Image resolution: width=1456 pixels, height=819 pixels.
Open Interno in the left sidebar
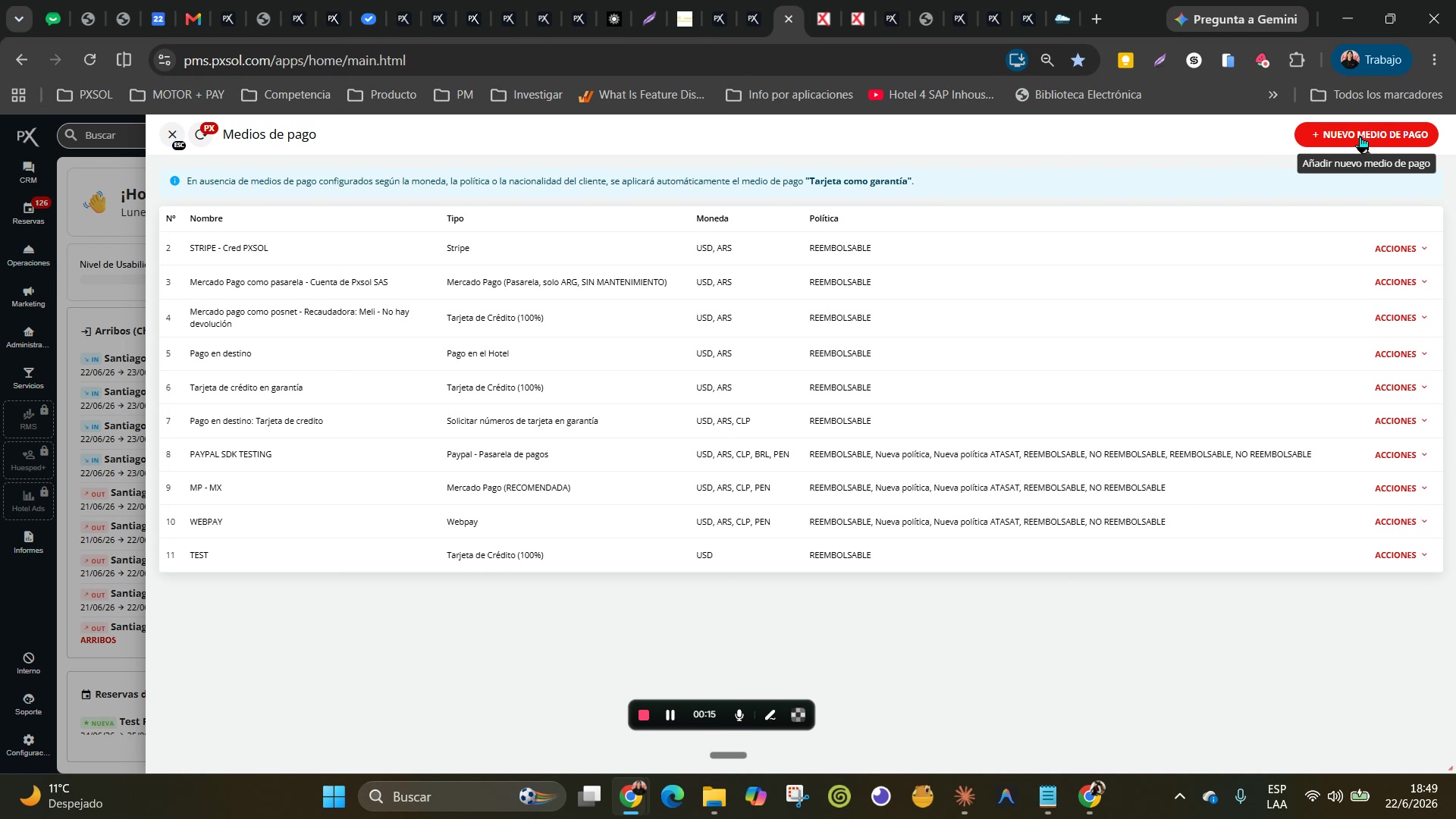(28, 663)
